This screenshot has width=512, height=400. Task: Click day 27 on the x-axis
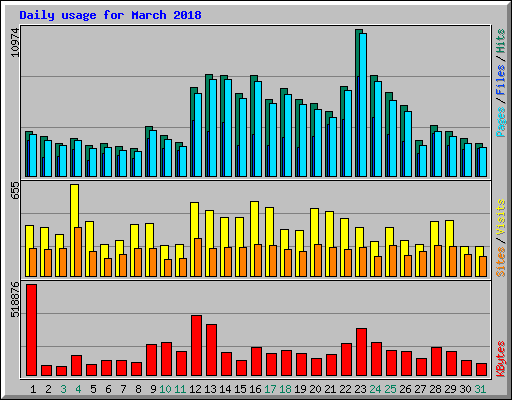420,389
